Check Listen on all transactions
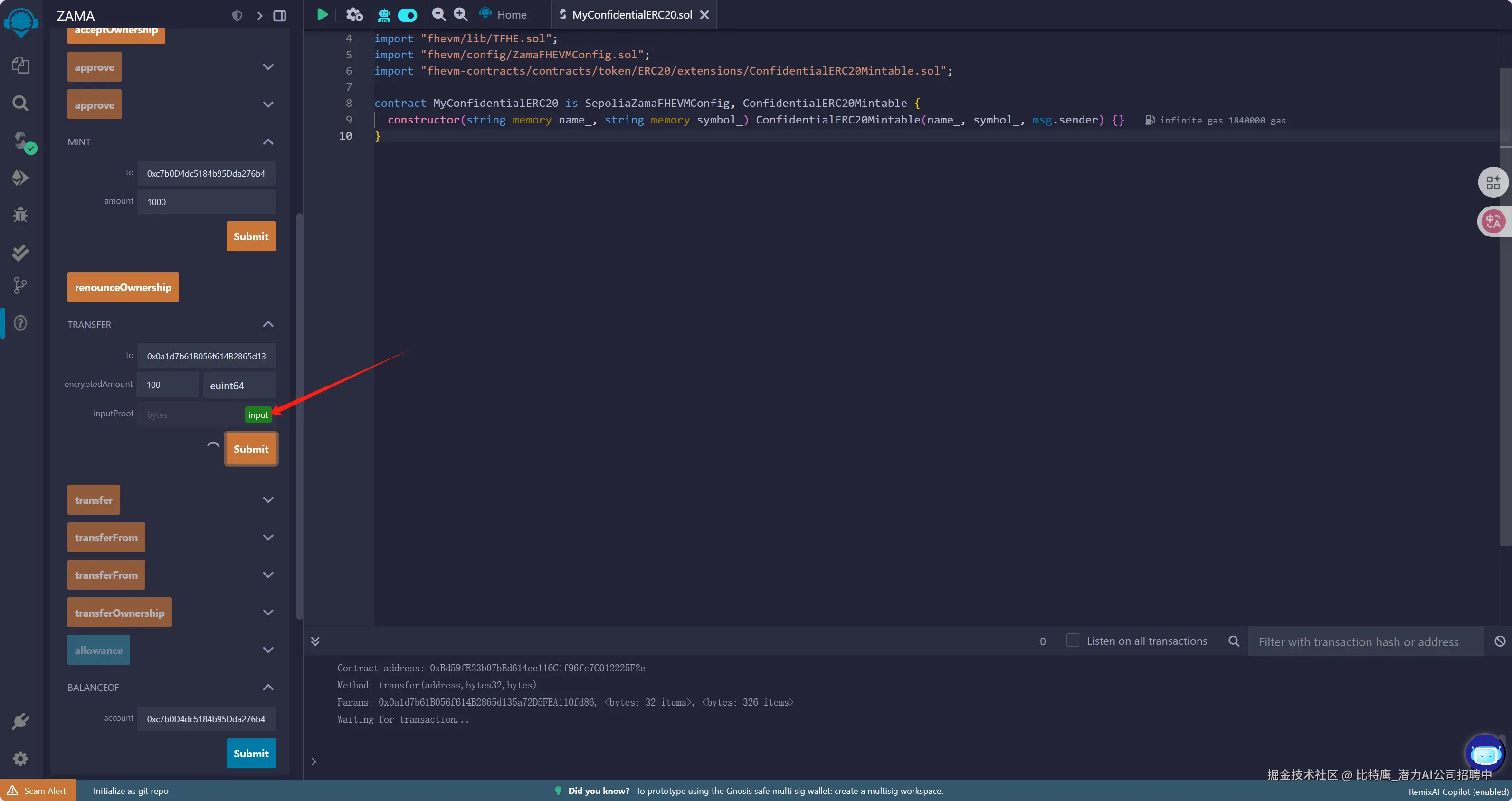This screenshot has height=801, width=1512. 1073,640
